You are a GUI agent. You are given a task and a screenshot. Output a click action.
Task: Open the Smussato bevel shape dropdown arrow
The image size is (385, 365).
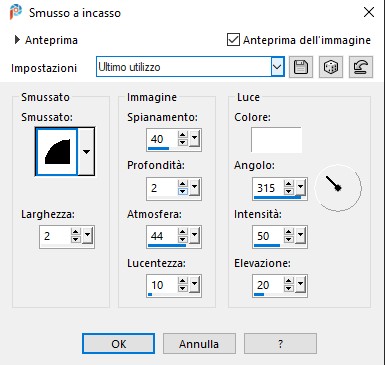86,152
